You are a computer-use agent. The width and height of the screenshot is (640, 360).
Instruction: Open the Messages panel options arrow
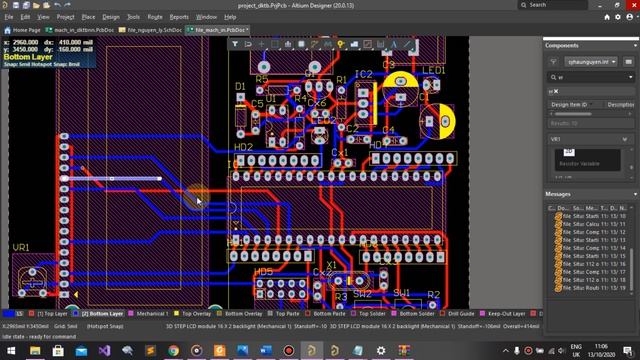(635, 194)
